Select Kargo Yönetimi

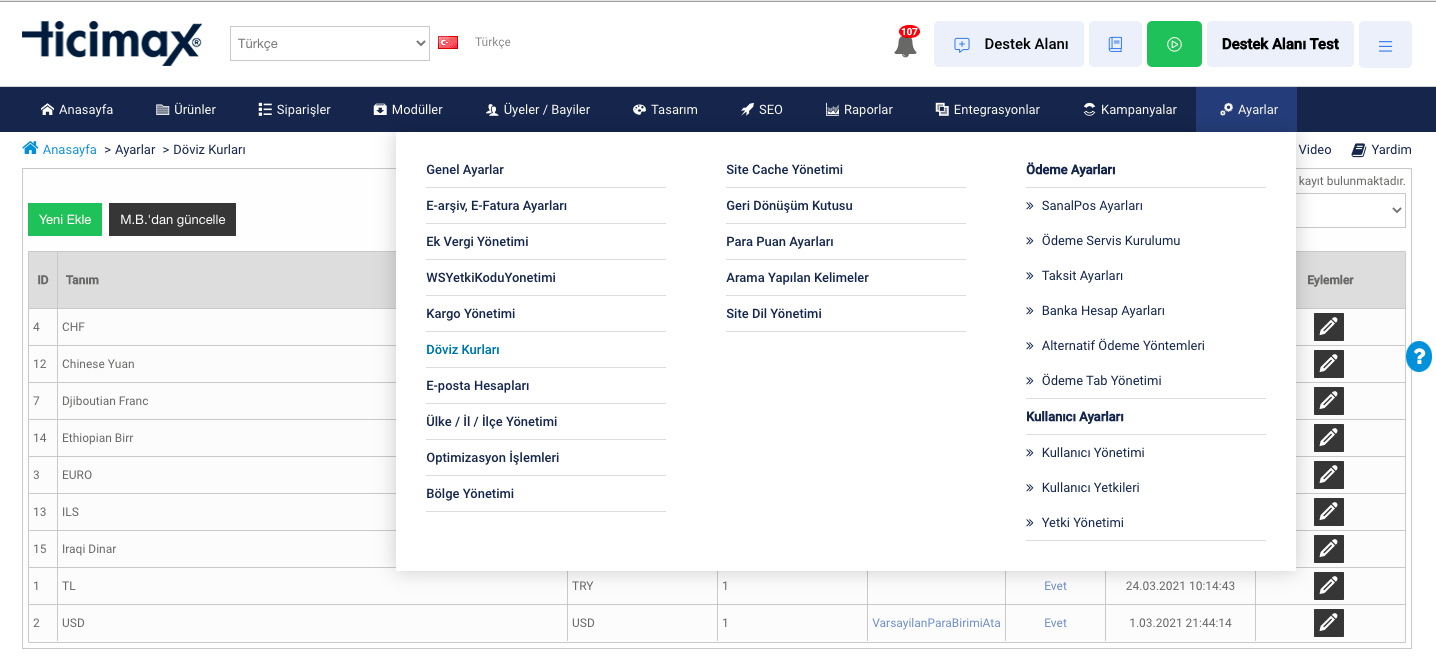471,314
